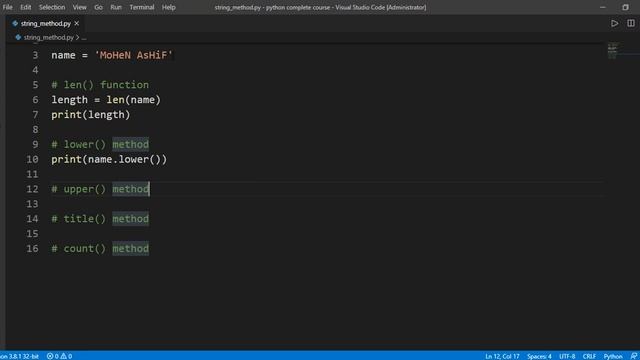Run the Python file with play icon
Viewport: 640px width, 360px height.
tap(614, 24)
